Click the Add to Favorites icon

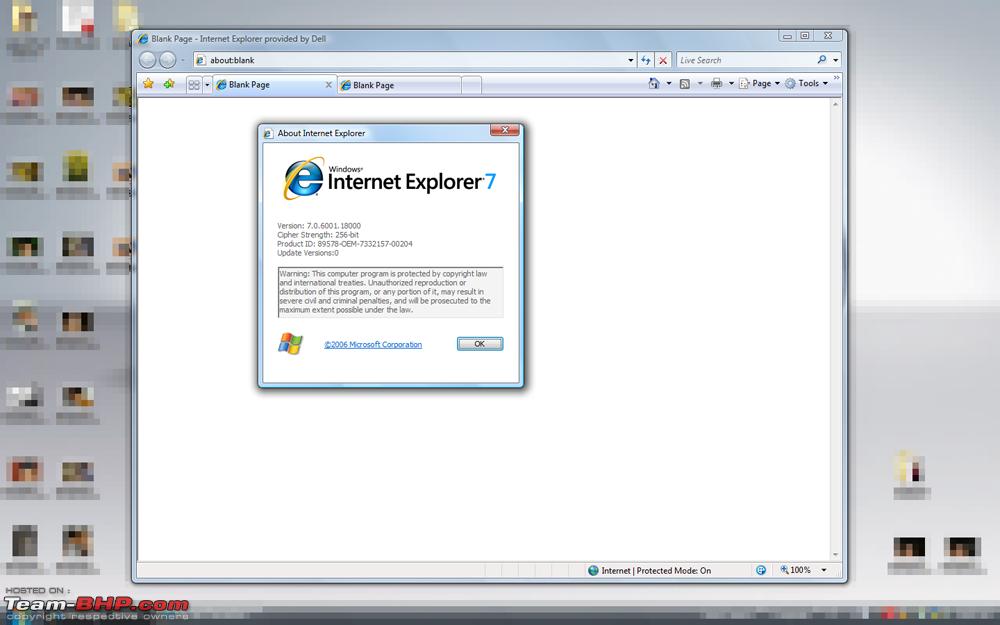point(169,84)
